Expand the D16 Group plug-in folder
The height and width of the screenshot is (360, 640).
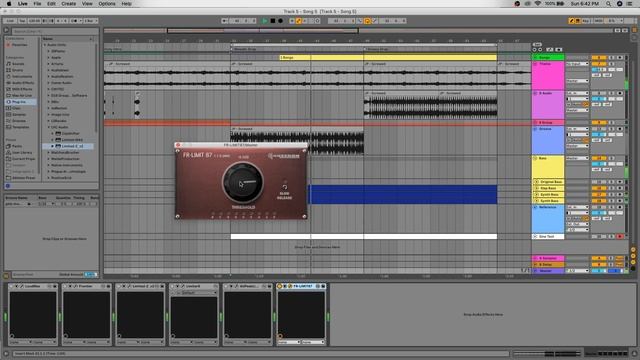click(49, 96)
